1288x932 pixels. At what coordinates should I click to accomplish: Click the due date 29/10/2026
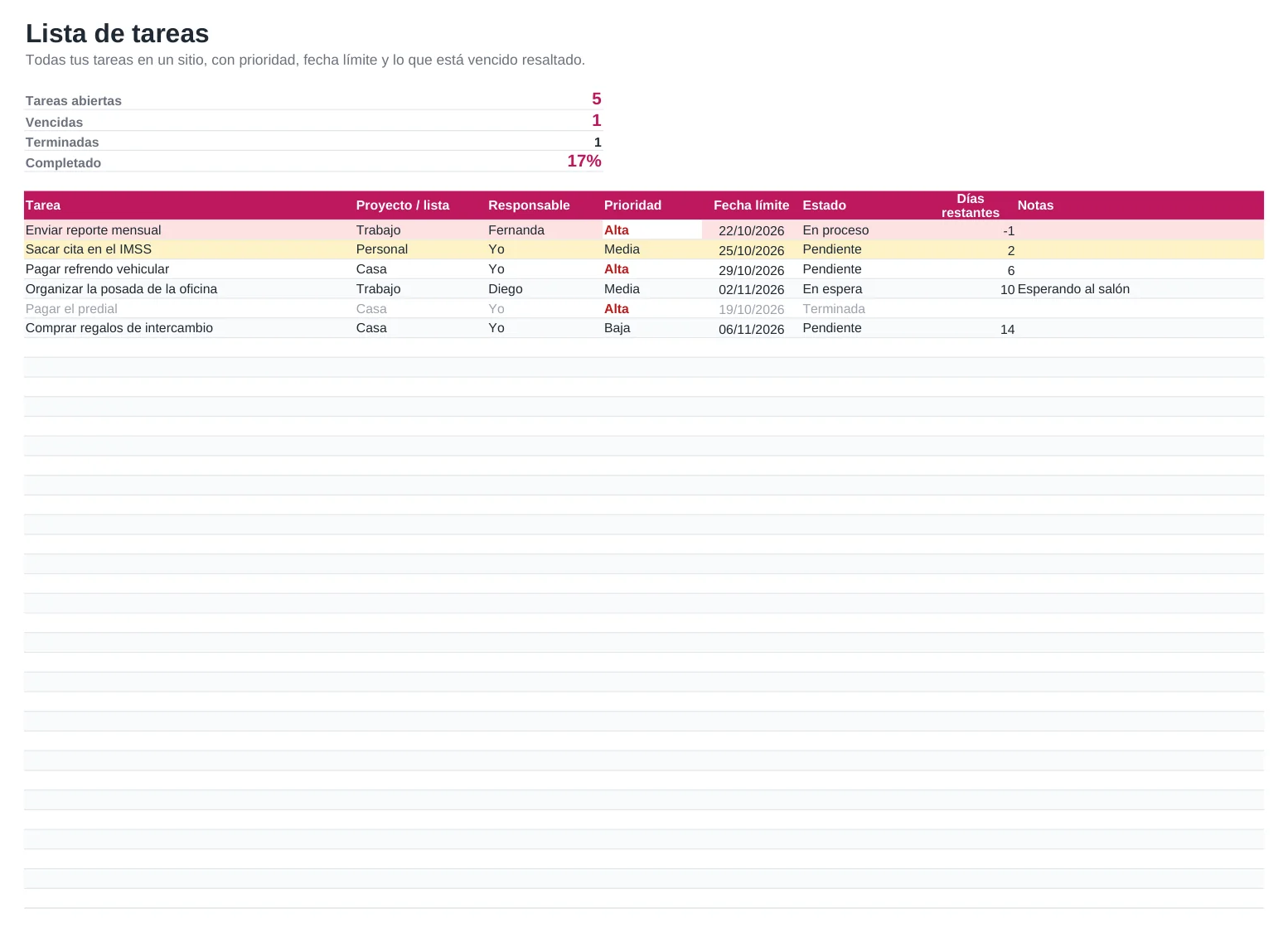752,270
